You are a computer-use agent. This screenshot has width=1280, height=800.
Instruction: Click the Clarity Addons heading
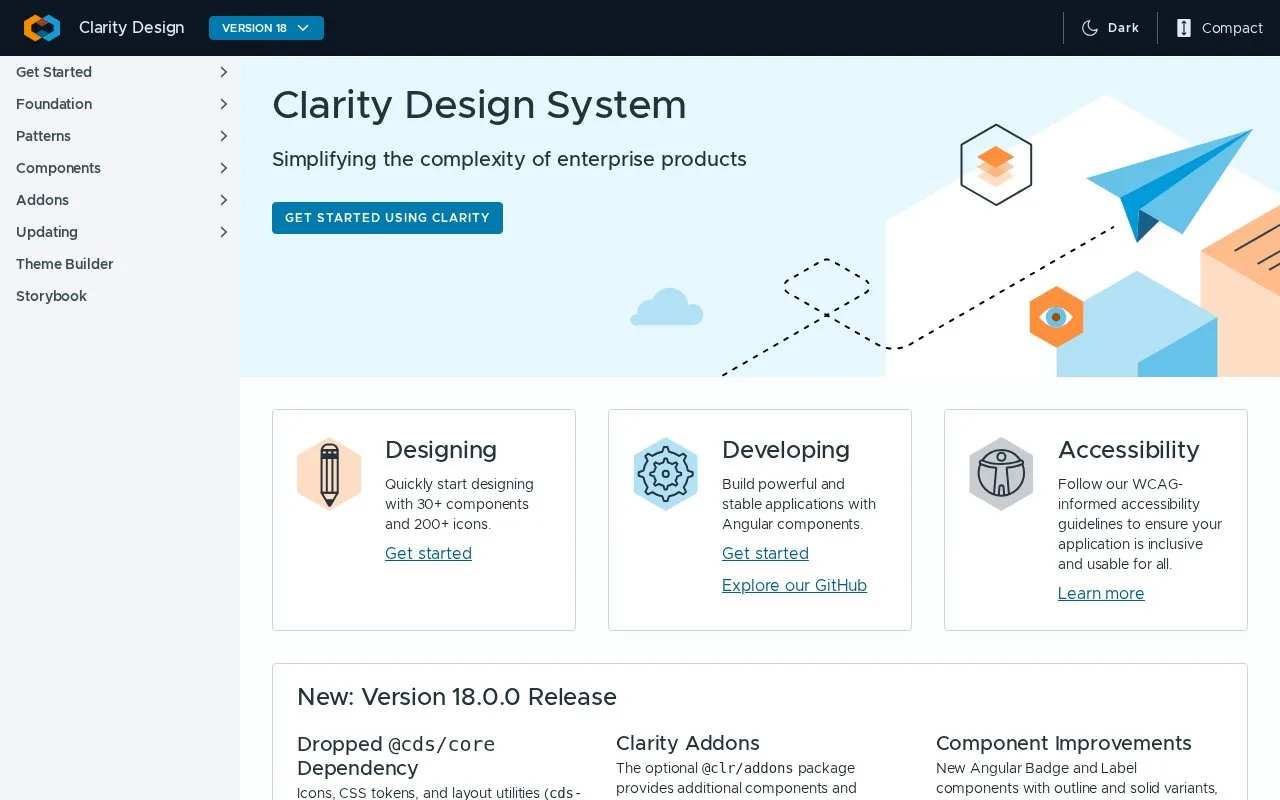tap(688, 743)
